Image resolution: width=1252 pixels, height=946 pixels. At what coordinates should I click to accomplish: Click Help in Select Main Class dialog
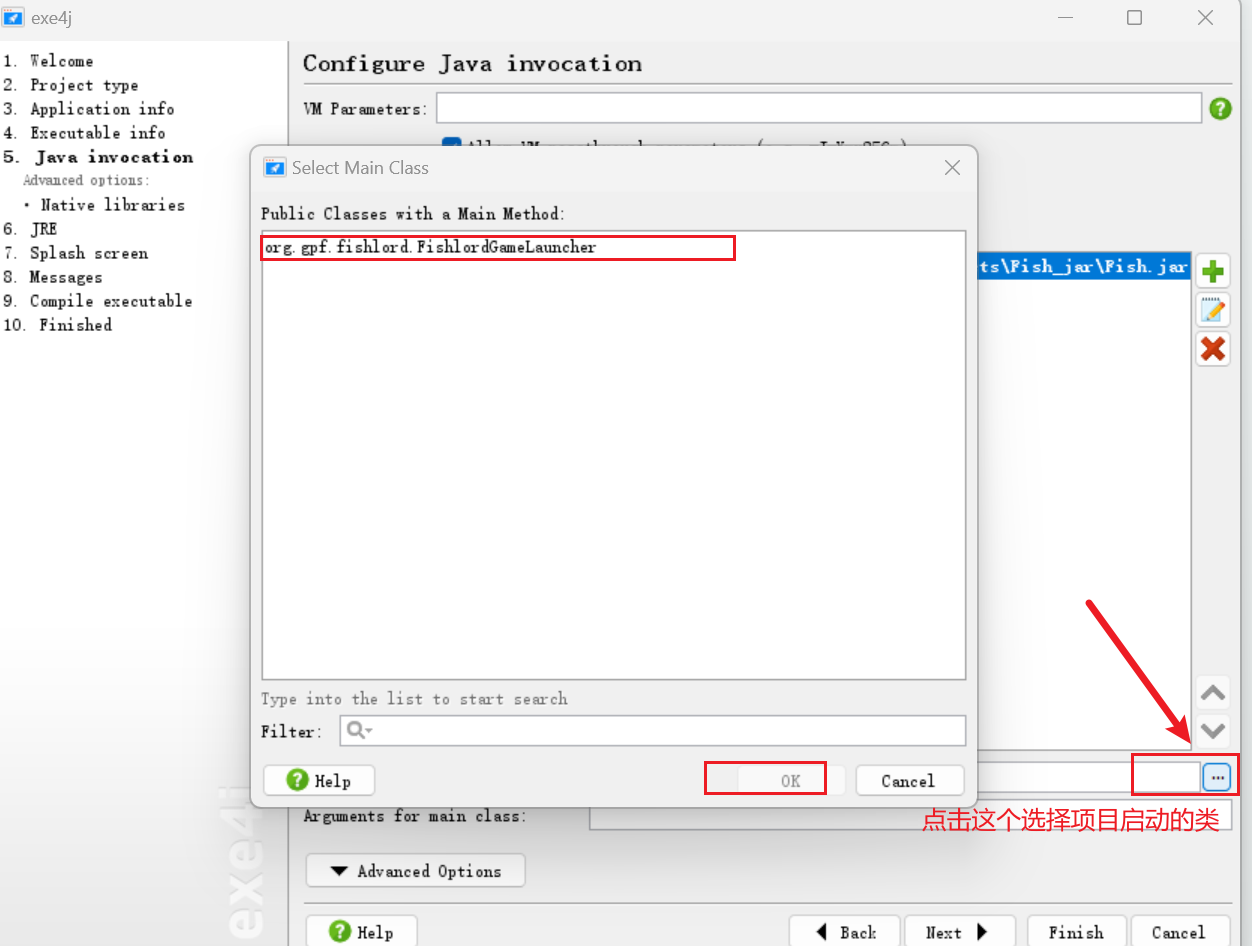click(317, 781)
